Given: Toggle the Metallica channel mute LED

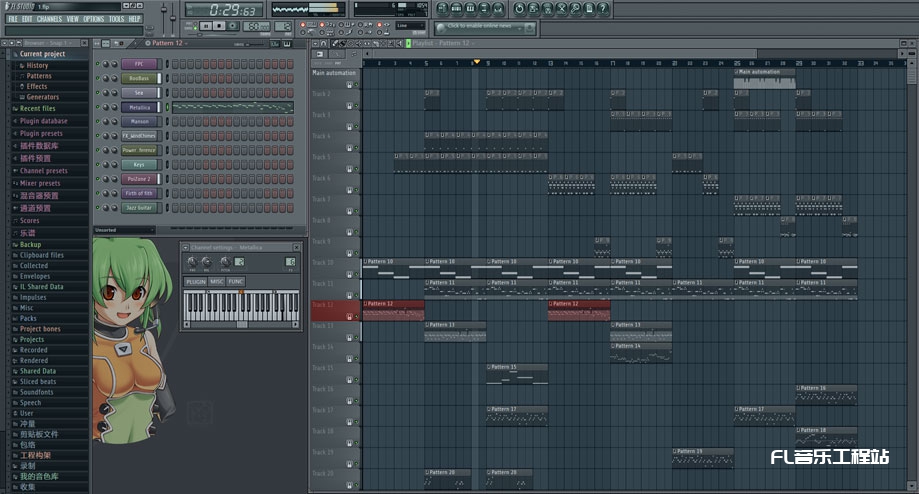Looking at the screenshot, I should click(x=98, y=107).
